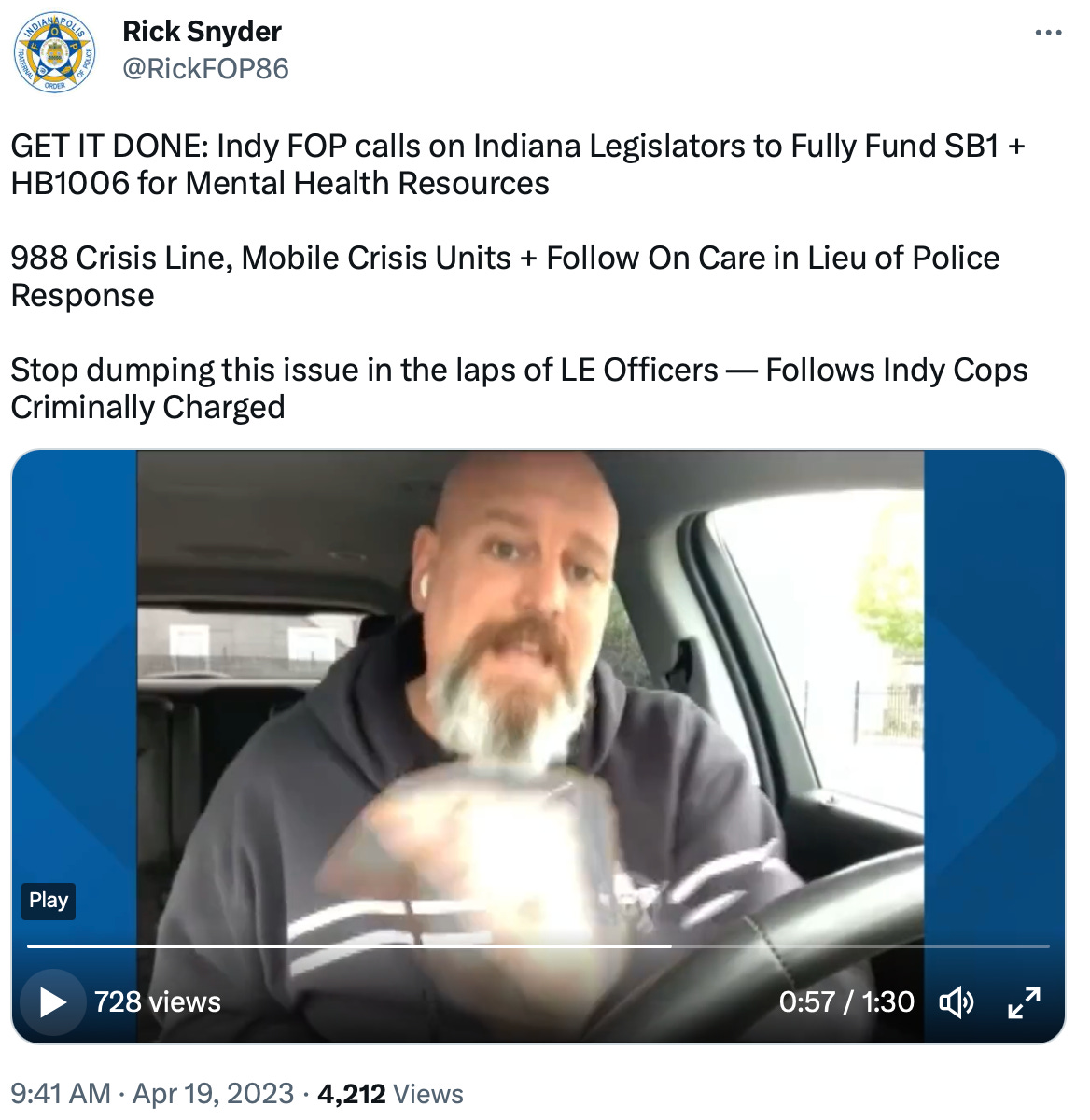Click the 9:41 AM Apr 19, 2023 timestamp

click(x=153, y=1093)
